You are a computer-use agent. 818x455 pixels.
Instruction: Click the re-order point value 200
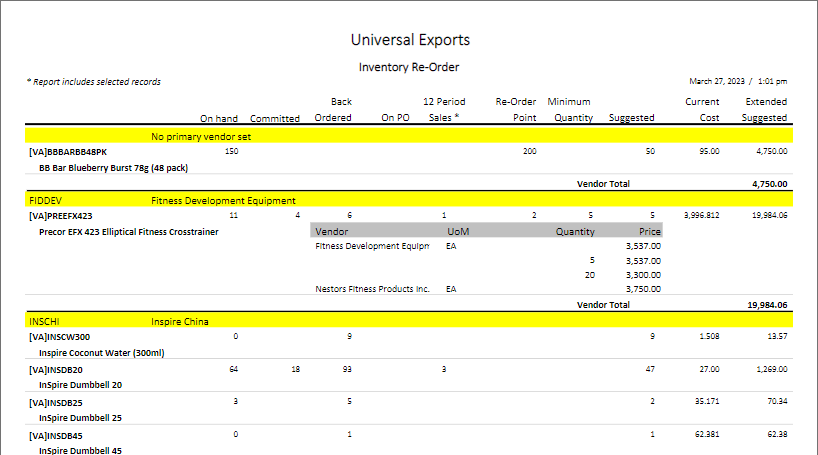530,151
